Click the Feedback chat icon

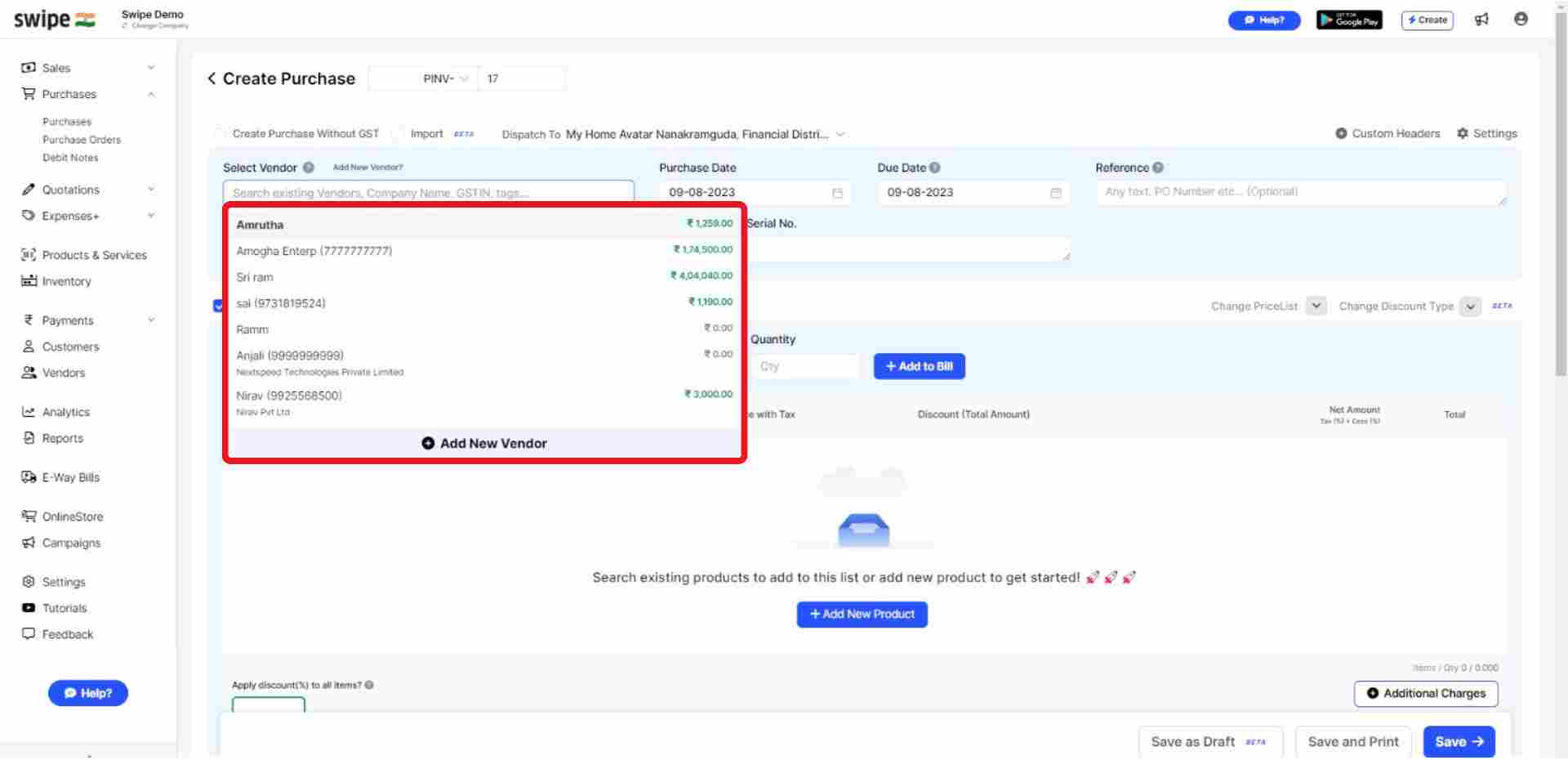tap(29, 634)
